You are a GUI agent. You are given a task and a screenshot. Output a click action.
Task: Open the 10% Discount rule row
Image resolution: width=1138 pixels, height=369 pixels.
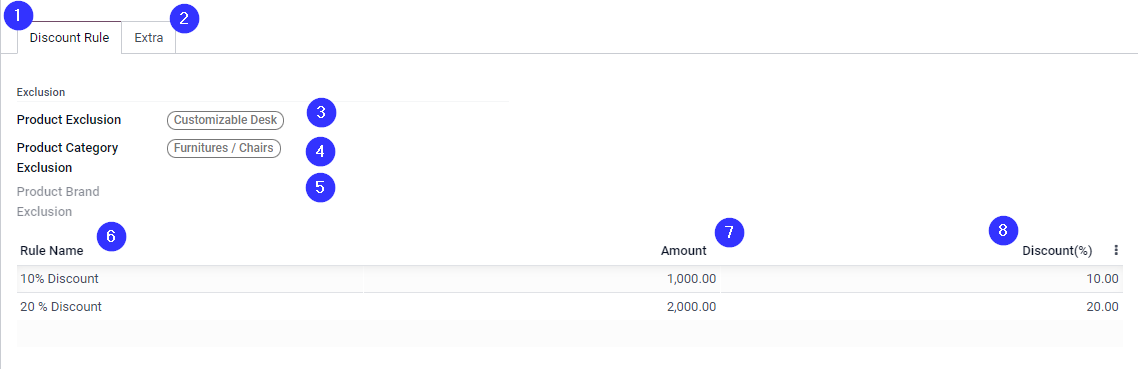point(570,279)
